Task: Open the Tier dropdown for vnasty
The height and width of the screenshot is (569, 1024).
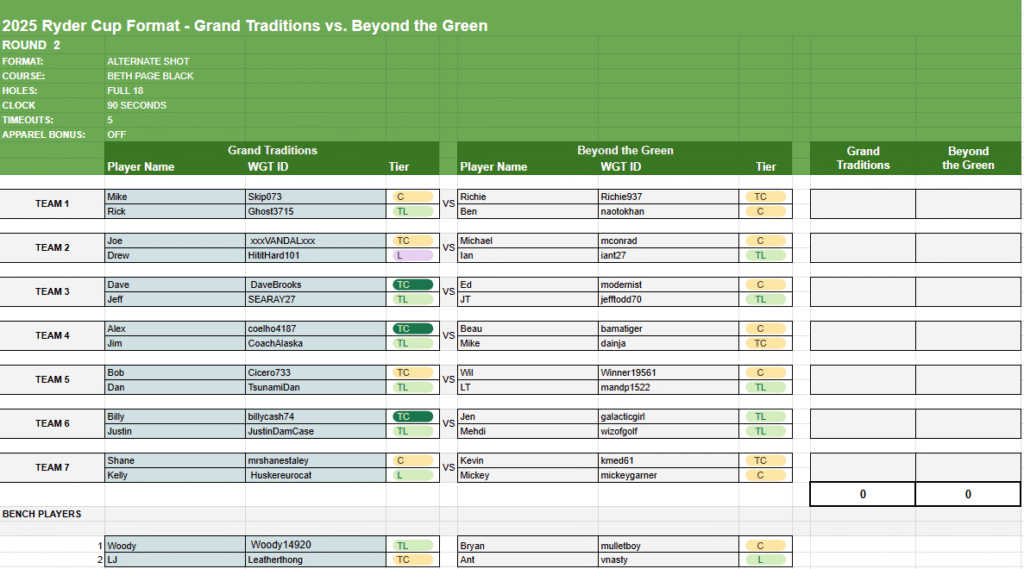Action: tap(766, 561)
